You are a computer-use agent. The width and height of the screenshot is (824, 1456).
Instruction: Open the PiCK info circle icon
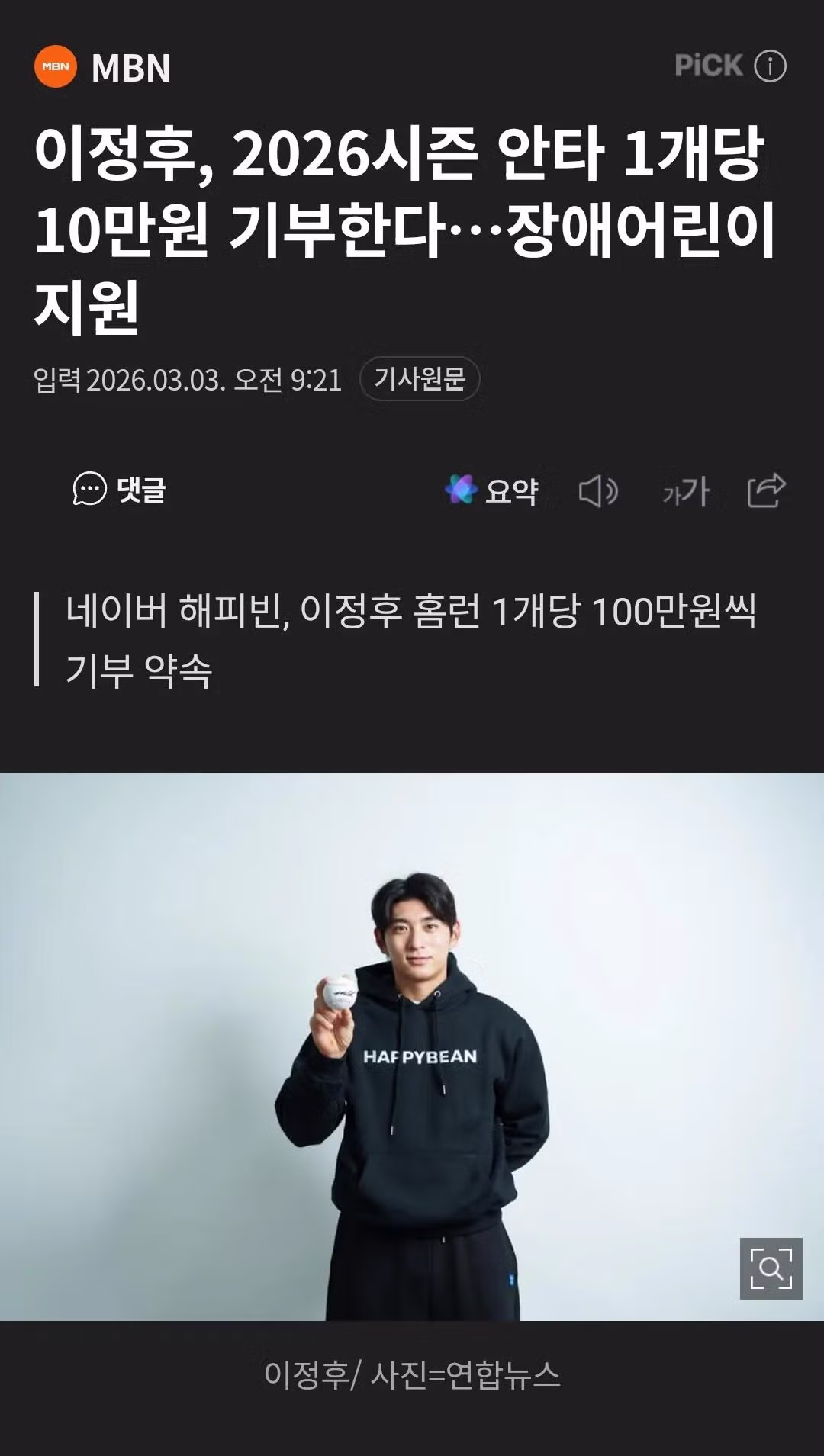(770, 66)
